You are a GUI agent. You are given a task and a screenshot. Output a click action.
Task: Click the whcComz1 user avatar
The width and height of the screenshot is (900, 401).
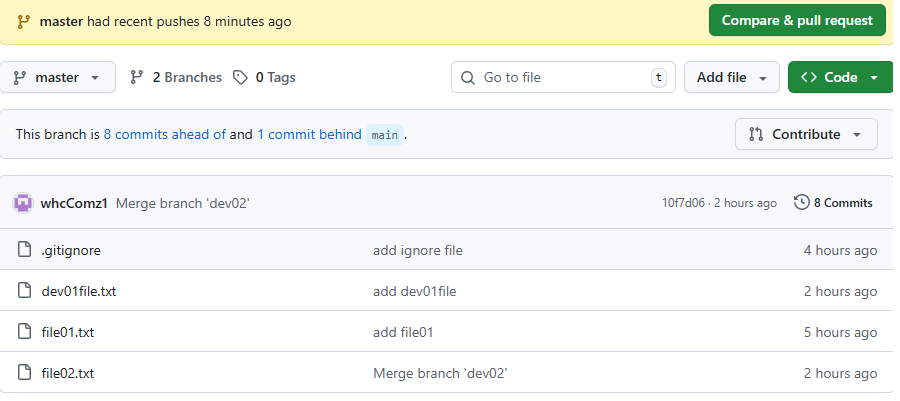click(22, 203)
